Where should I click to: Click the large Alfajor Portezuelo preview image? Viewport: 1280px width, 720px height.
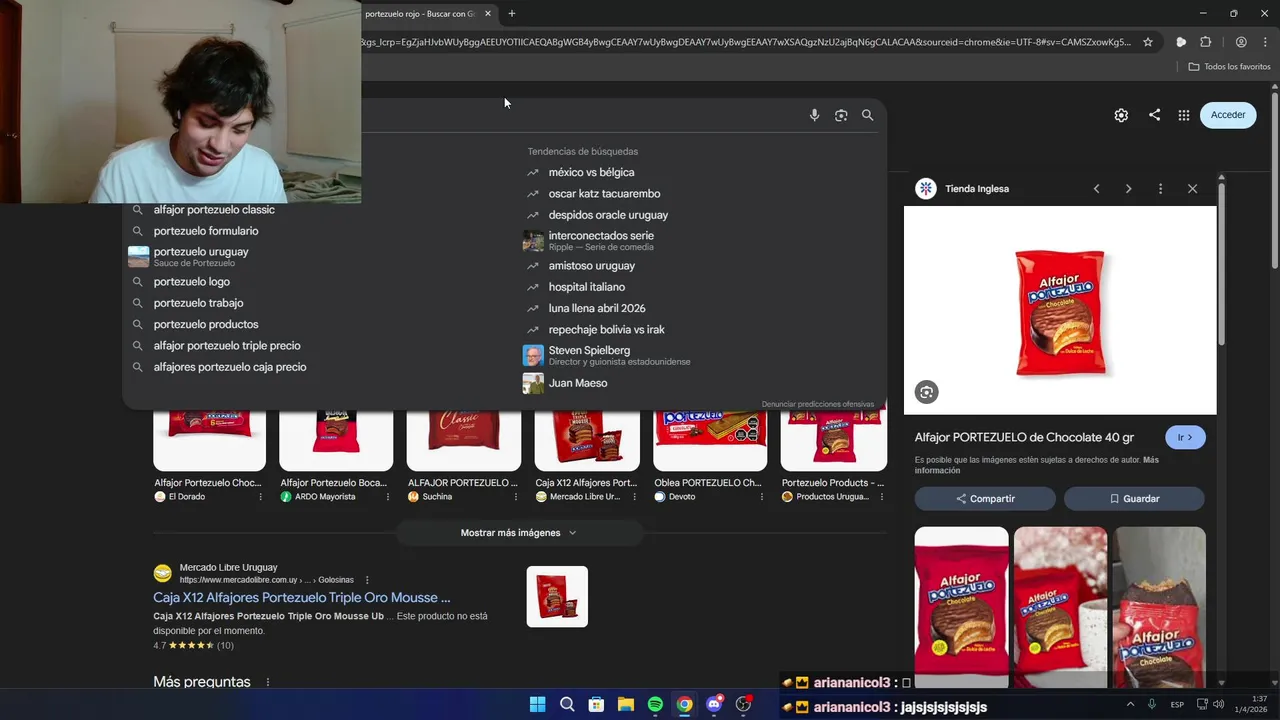1060,310
